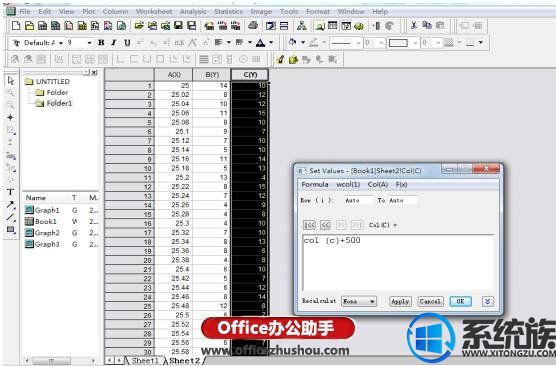The width and height of the screenshot is (556, 366).
Task: Toggle Bold text formatting
Action: point(101,43)
